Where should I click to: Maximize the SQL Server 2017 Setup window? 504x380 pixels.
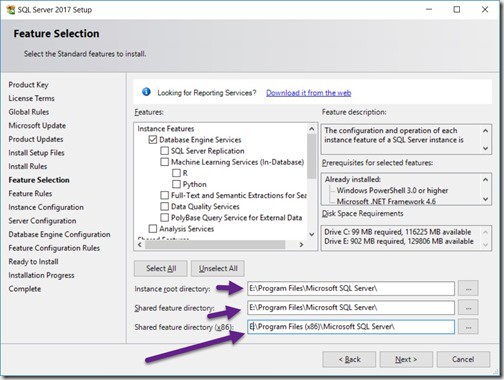click(x=457, y=10)
